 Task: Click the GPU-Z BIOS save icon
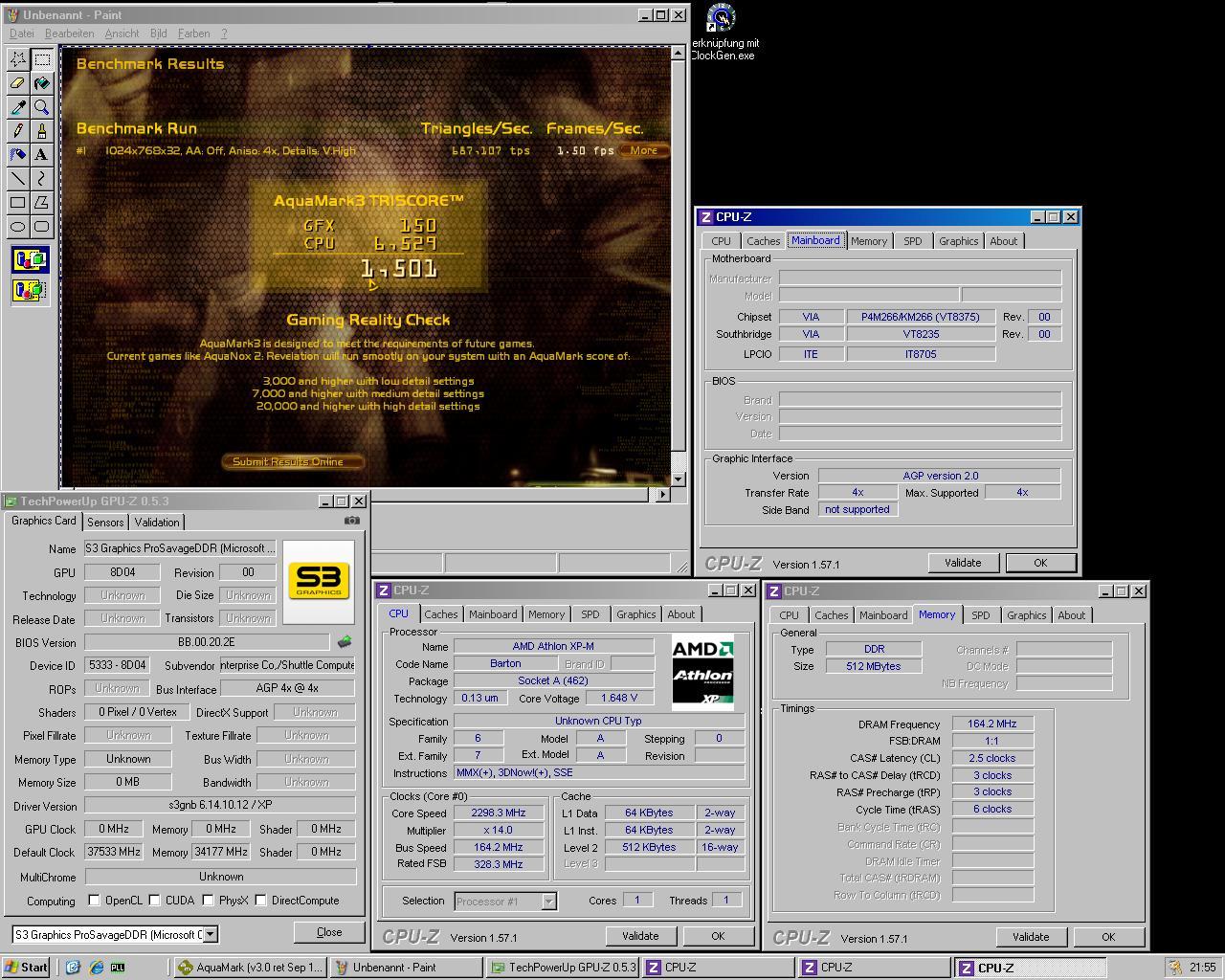[345, 642]
